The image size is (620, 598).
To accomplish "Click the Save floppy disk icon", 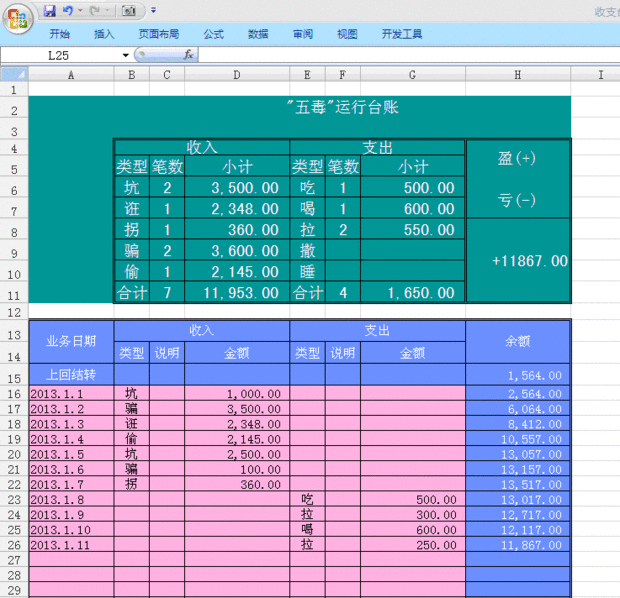I will [x=49, y=10].
